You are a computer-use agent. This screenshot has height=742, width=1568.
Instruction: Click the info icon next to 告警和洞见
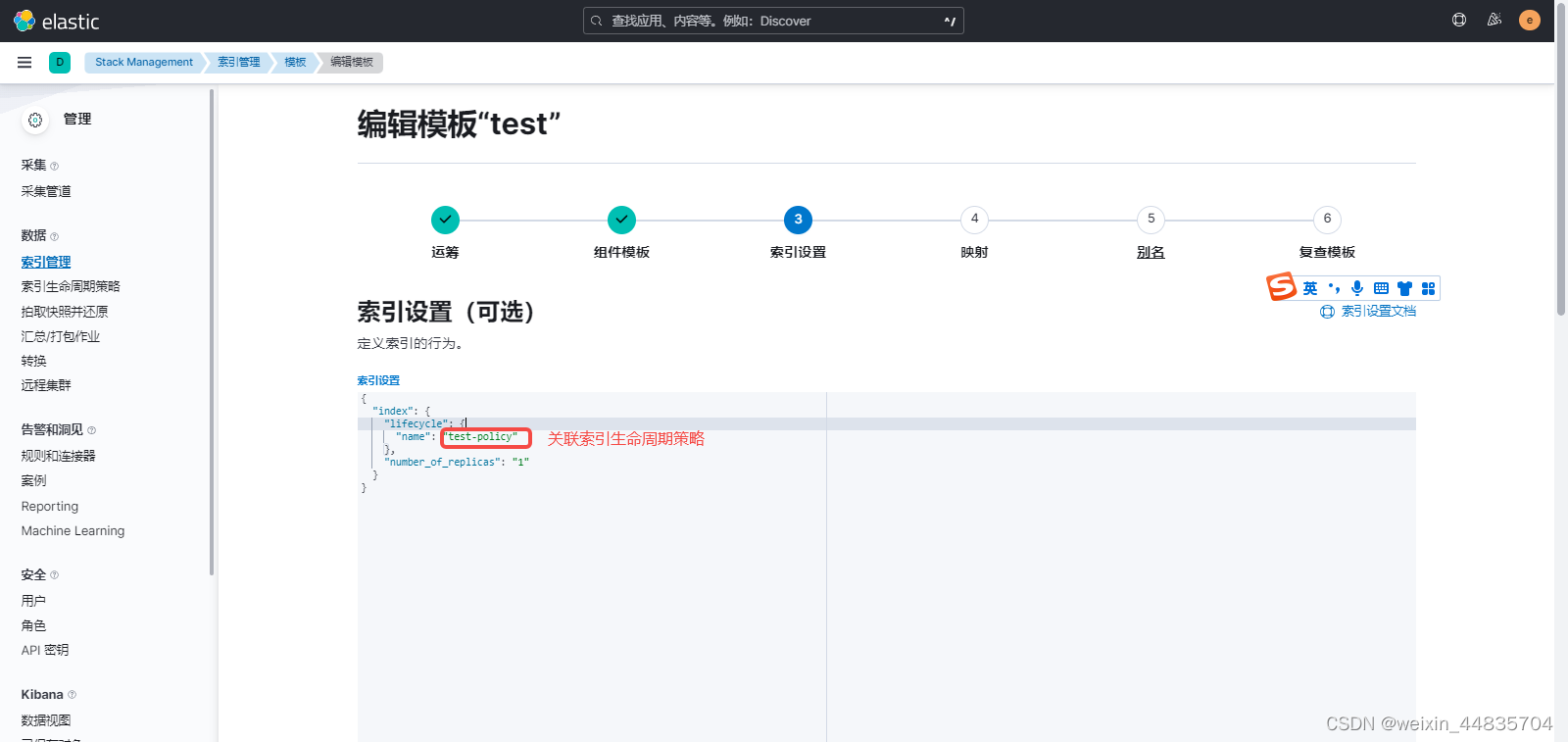click(x=91, y=430)
